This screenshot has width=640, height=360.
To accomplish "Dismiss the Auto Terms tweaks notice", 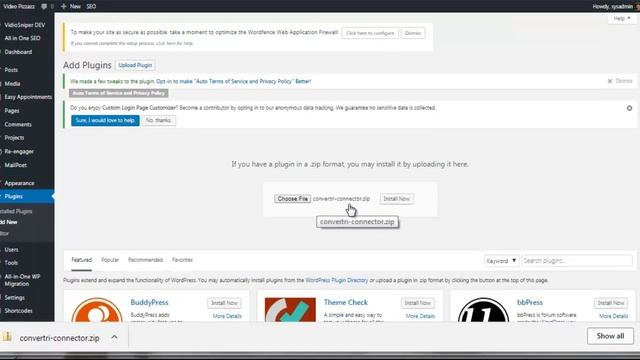I will tap(620, 81).
